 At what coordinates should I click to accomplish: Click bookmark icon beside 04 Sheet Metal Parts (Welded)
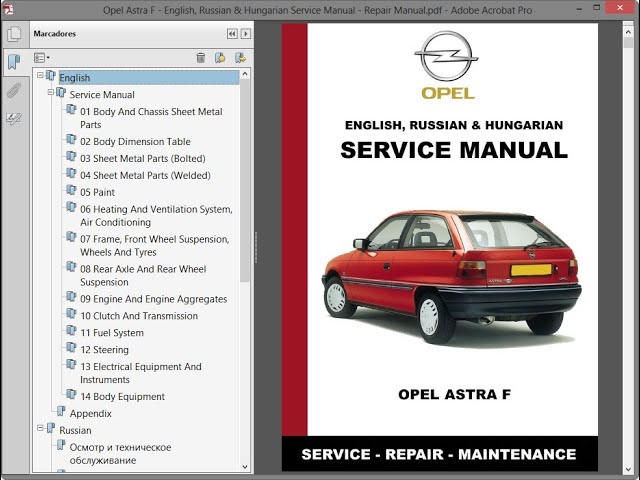(71, 173)
